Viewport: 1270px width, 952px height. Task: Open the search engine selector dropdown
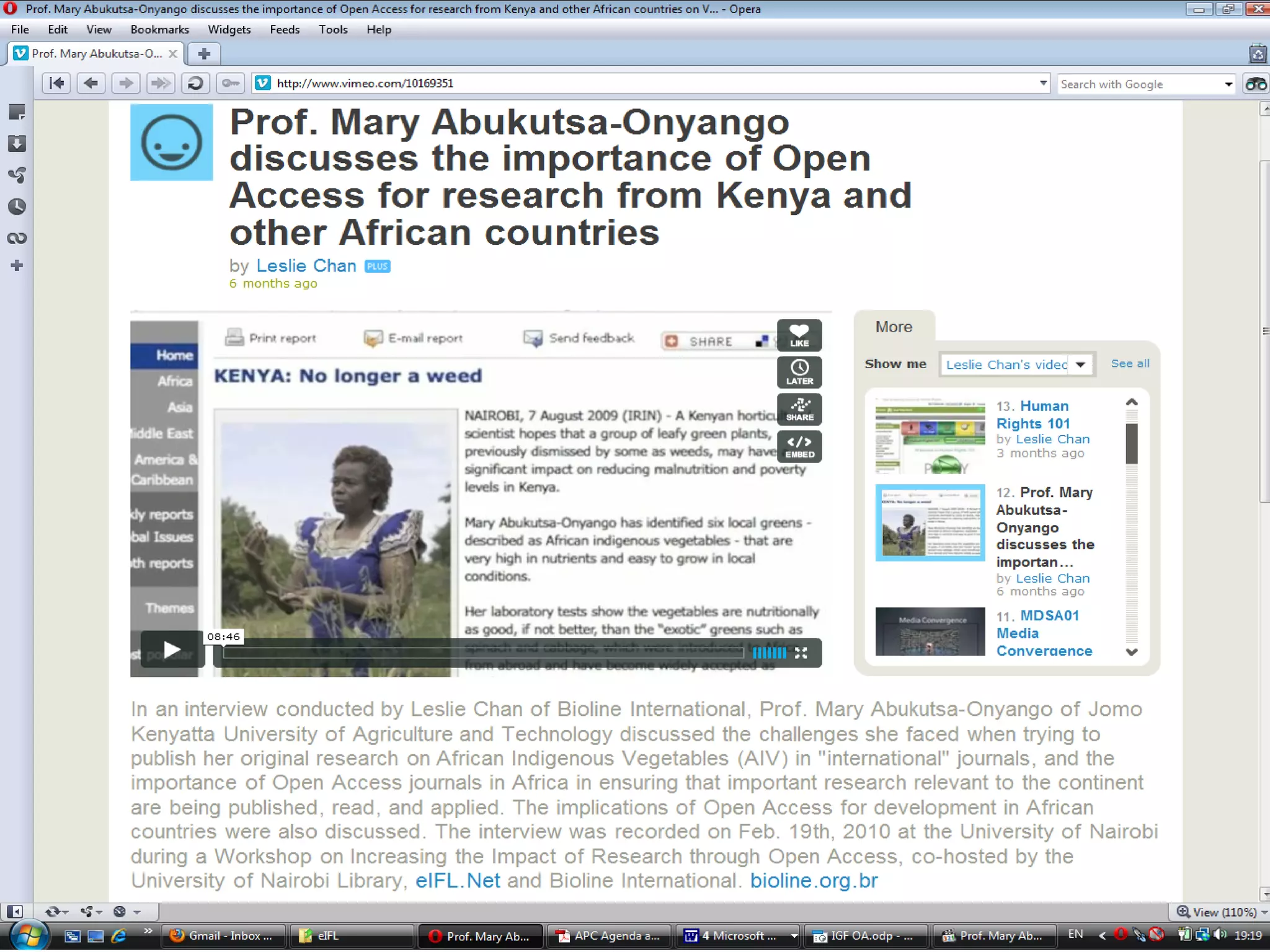point(1228,84)
